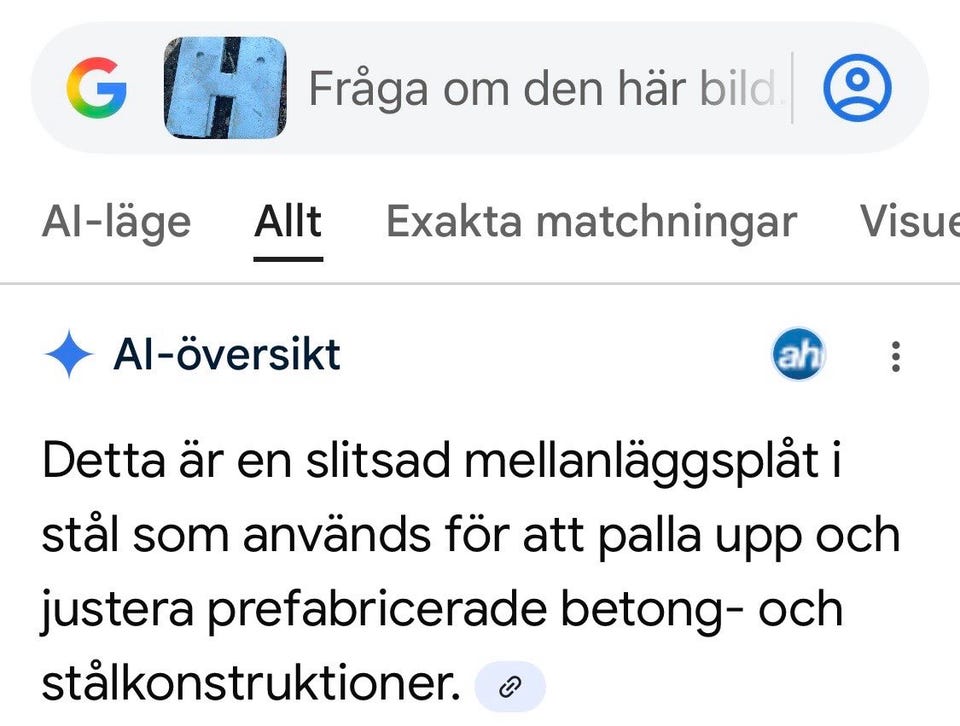Switch to the AI-läge tab
The image size is (960, 726).
116,222
